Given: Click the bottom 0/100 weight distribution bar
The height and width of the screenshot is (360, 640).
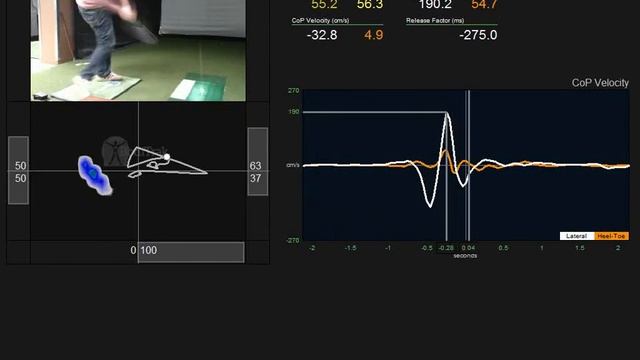Looking at the screenshot, I should 191,252.
